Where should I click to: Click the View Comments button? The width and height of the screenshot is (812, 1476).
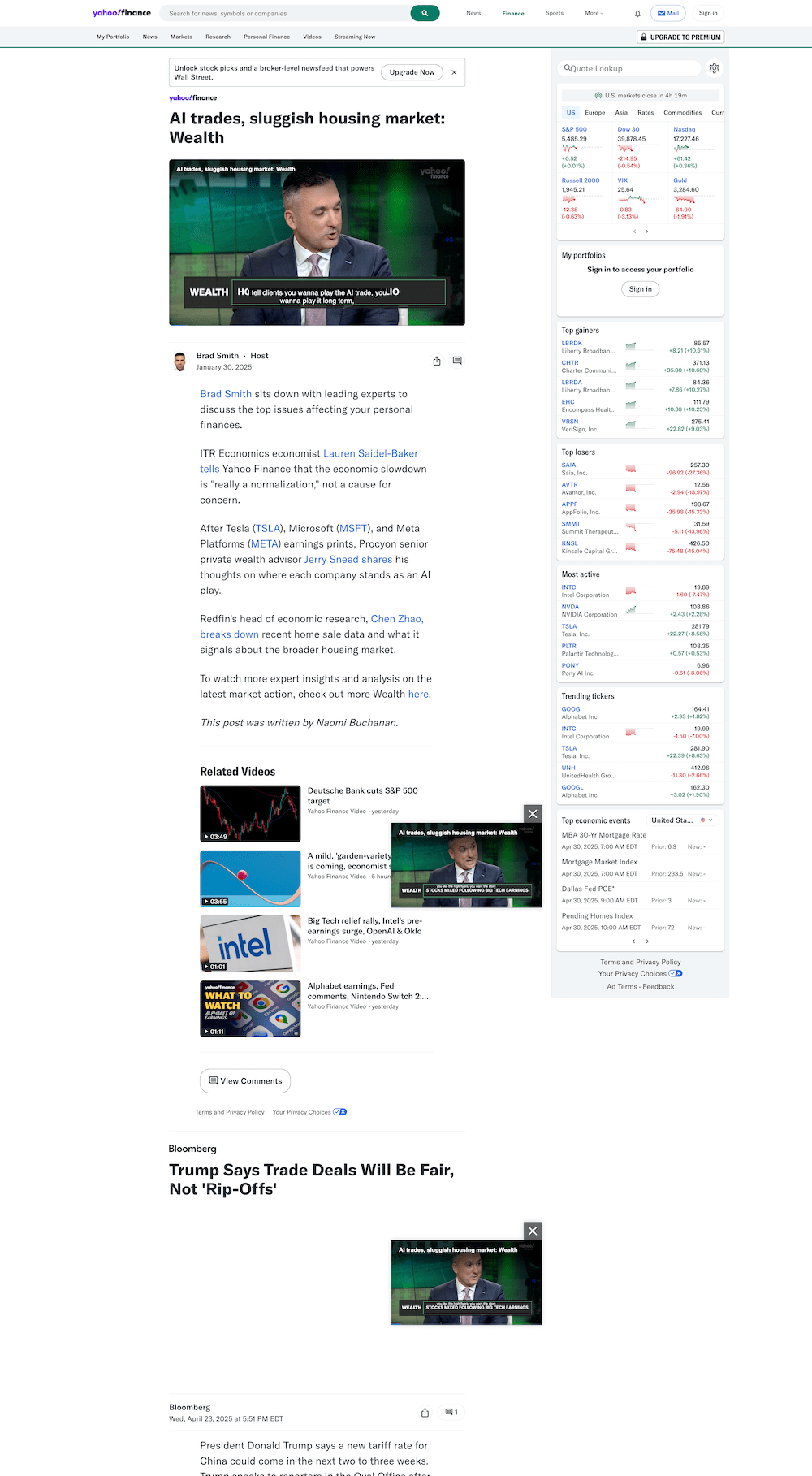point(245,1081)
